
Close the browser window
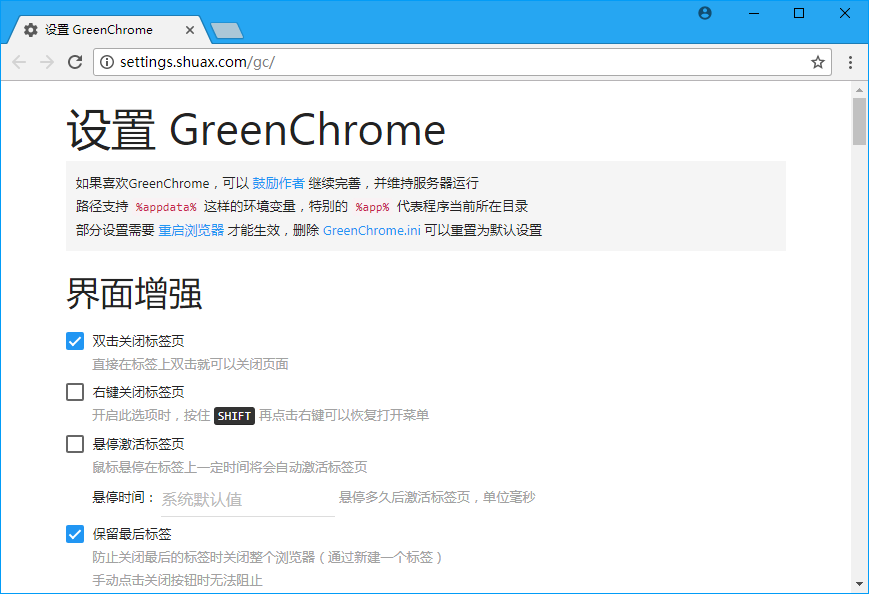pyautogui.click(x=845, y=13)
